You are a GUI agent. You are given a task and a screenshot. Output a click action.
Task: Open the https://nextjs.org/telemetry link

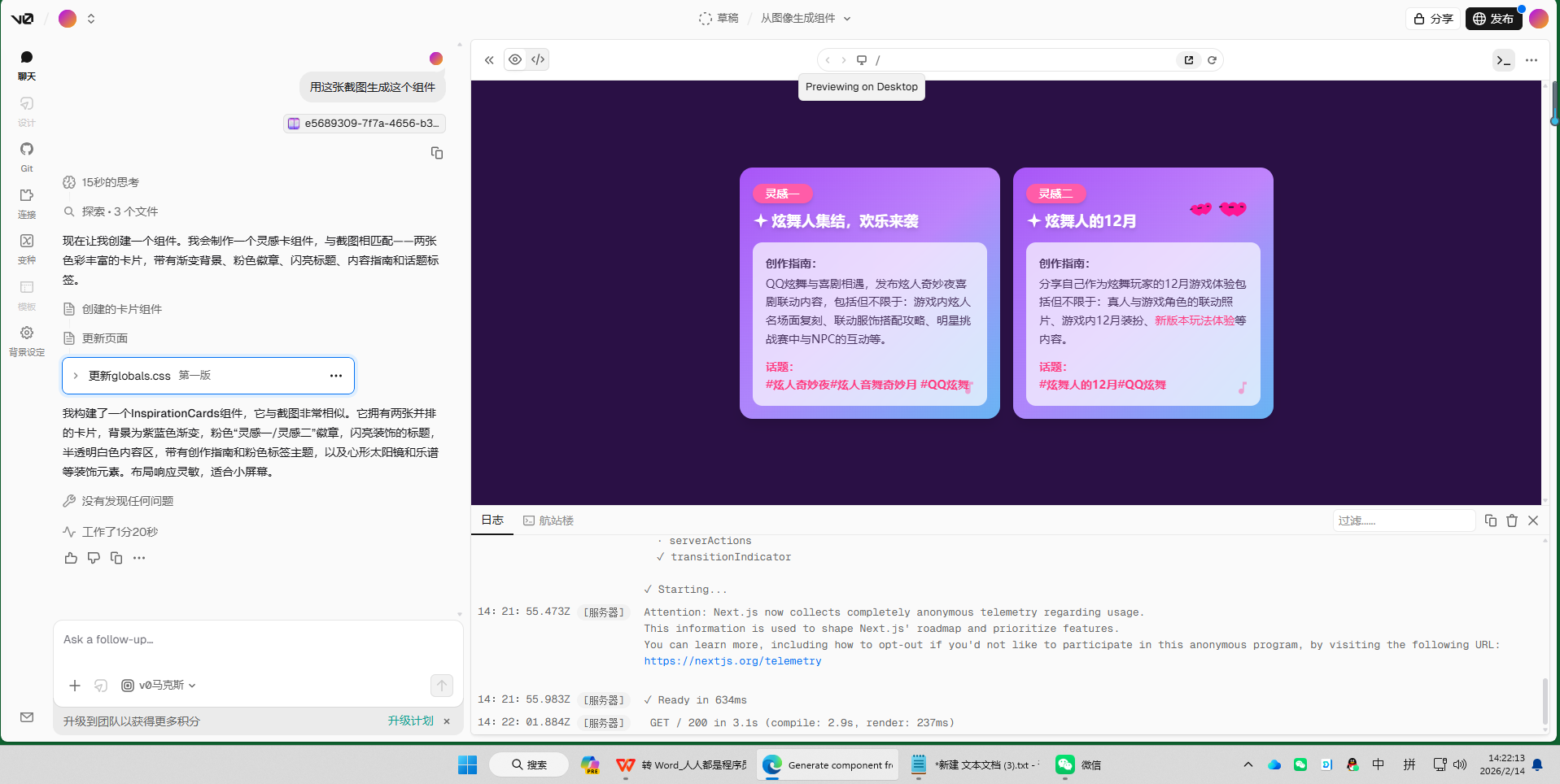[732, 660]
